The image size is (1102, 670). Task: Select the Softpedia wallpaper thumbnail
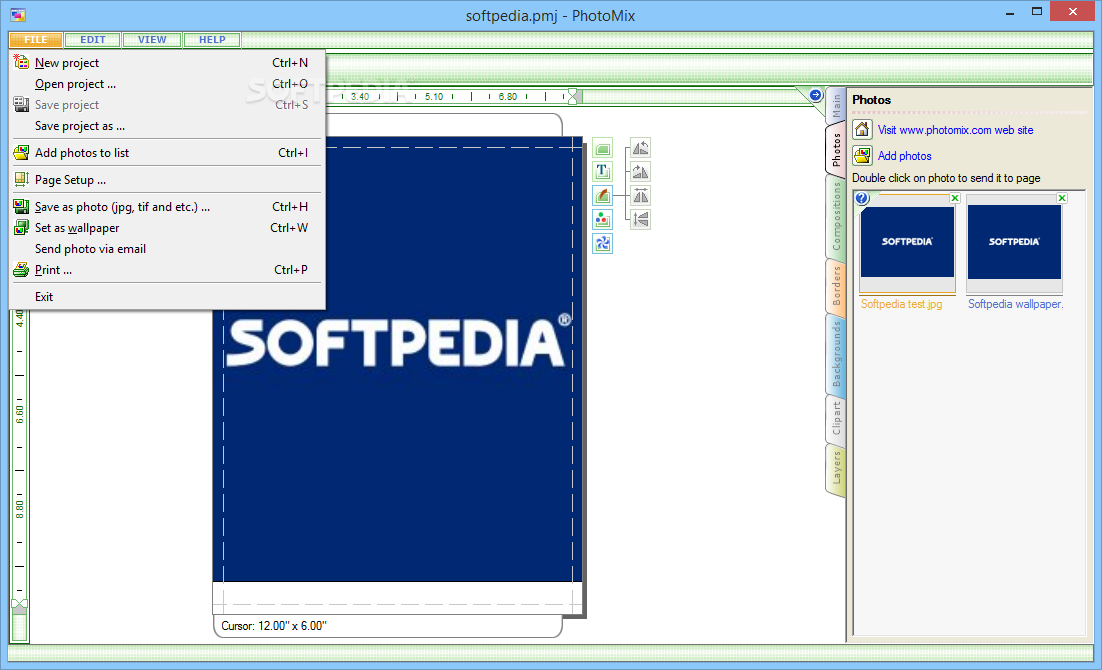1014,243
